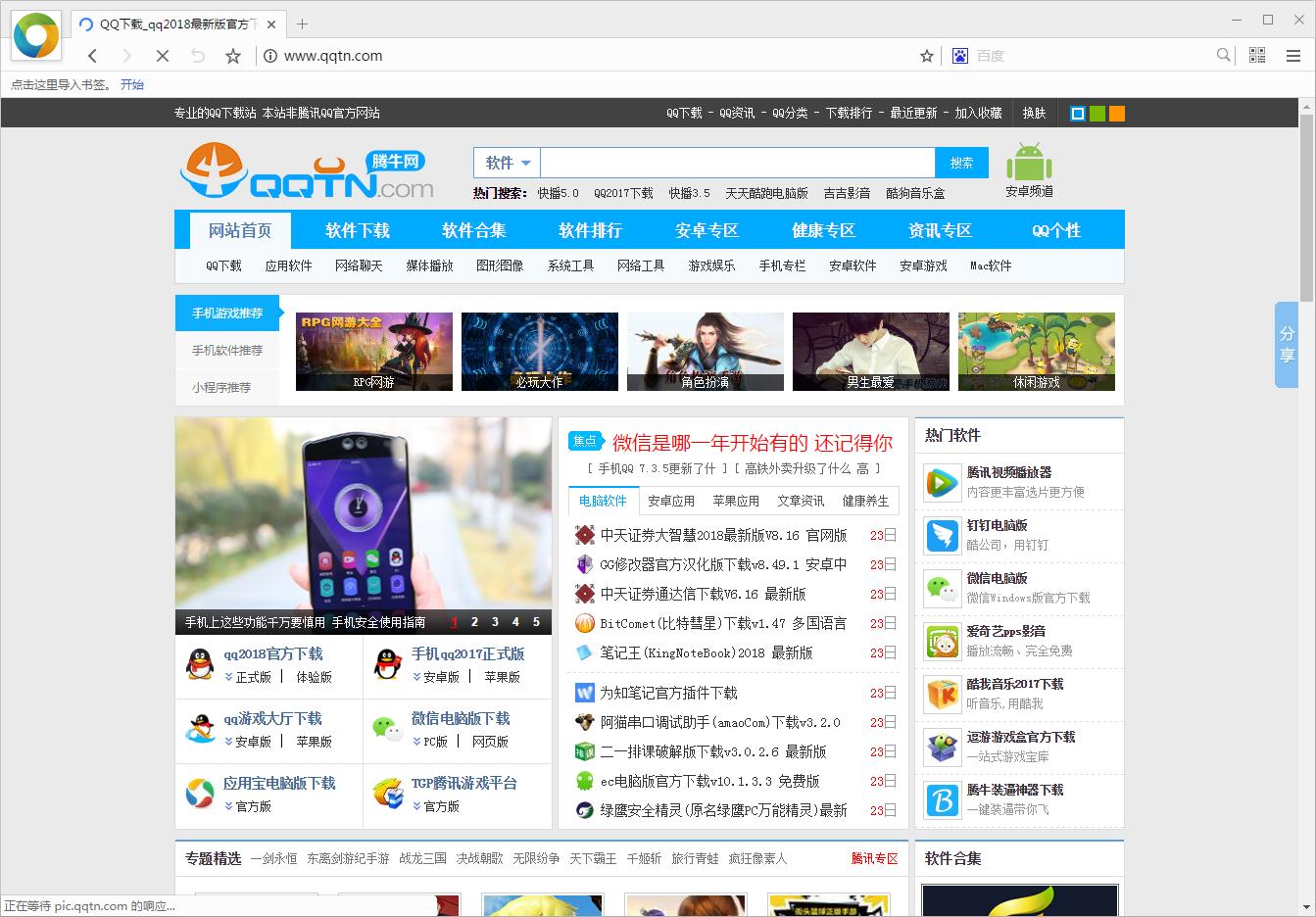The height and width of the screenshot is (917, 1316).
Task: Click the Android robot 安卓频道 icon
Action: (1029, 162)
